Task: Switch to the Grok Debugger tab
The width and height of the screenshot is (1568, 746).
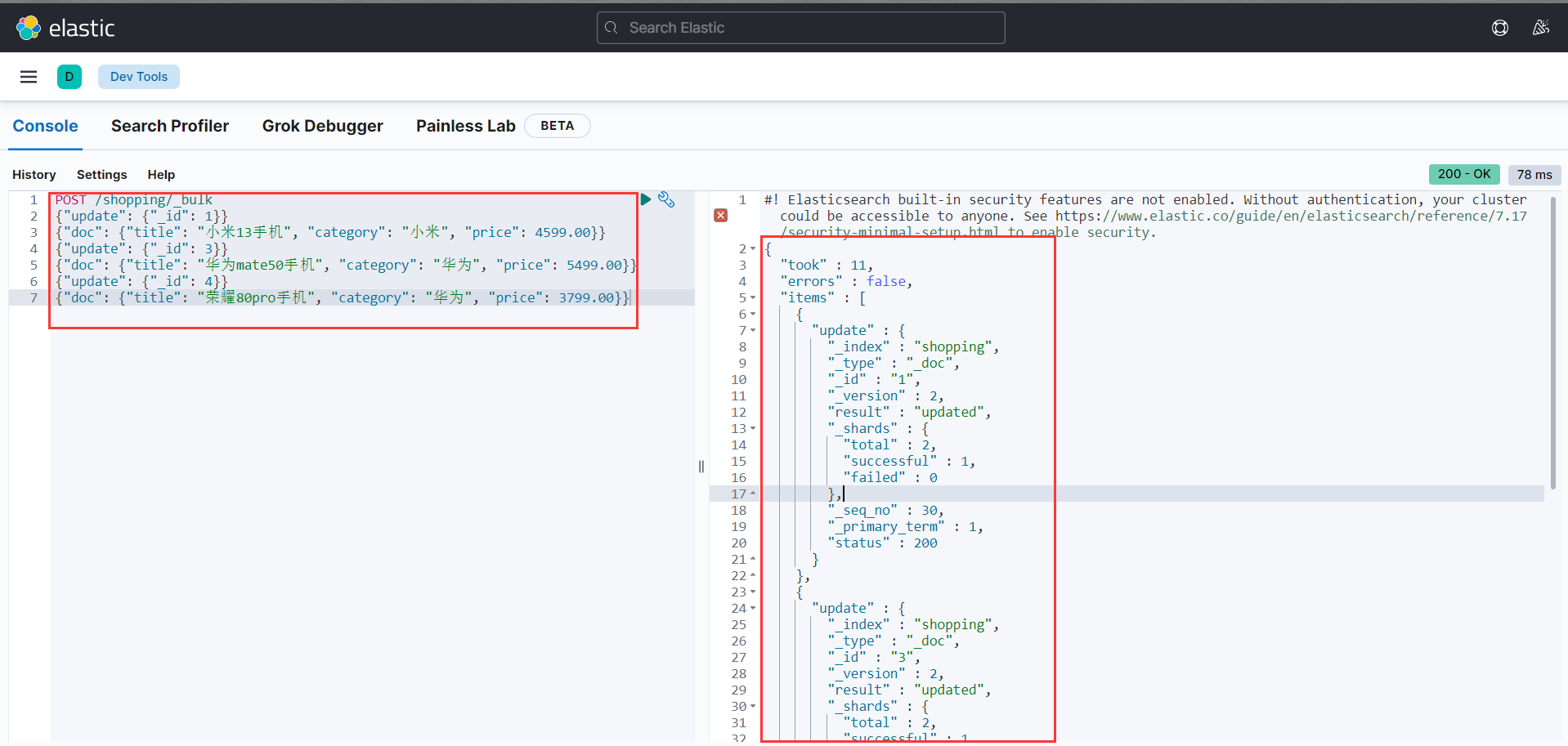Action: tap(322, 126)
